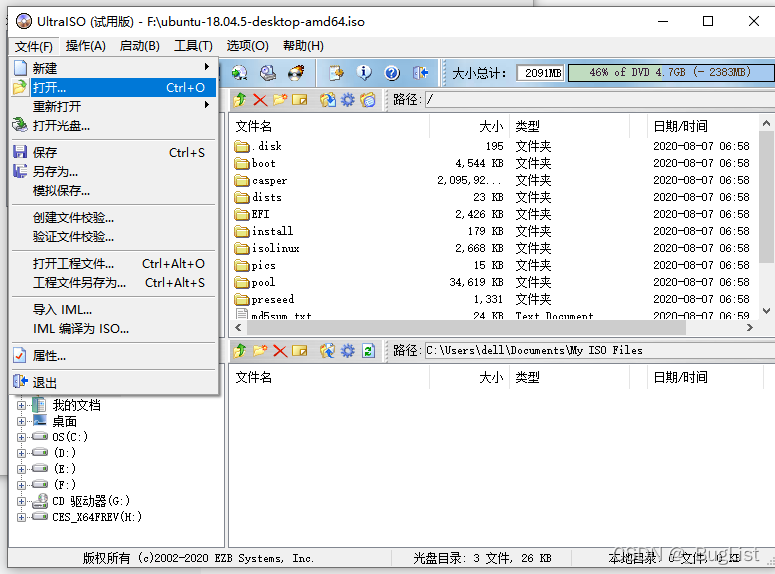Click rename icon in local pane toolbar
Image resolution: width=775 pixels, height=574 pixels.
[300, 351]
